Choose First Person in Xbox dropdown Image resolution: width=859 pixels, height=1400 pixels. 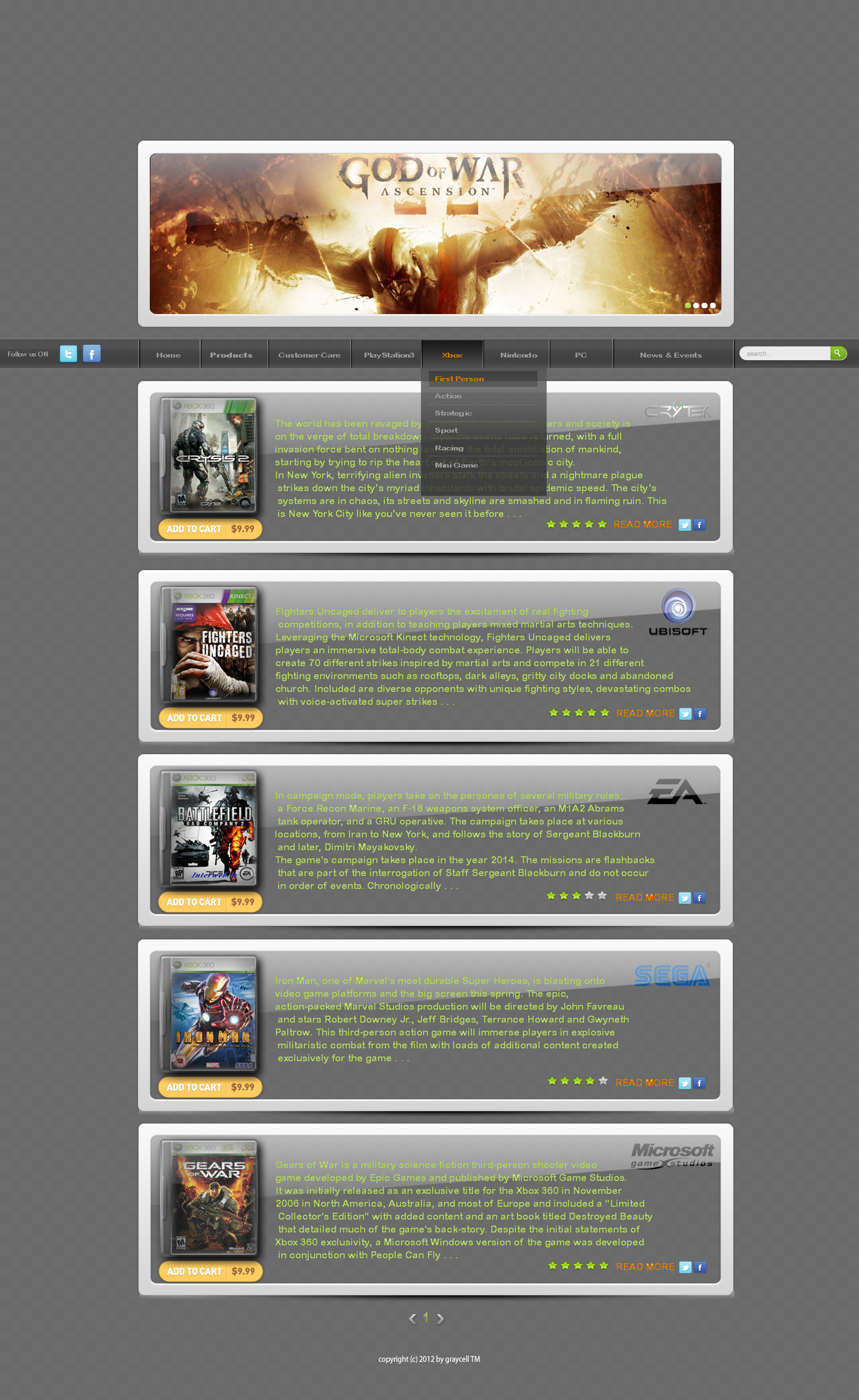pyautogui.click(x=483, y=379)
